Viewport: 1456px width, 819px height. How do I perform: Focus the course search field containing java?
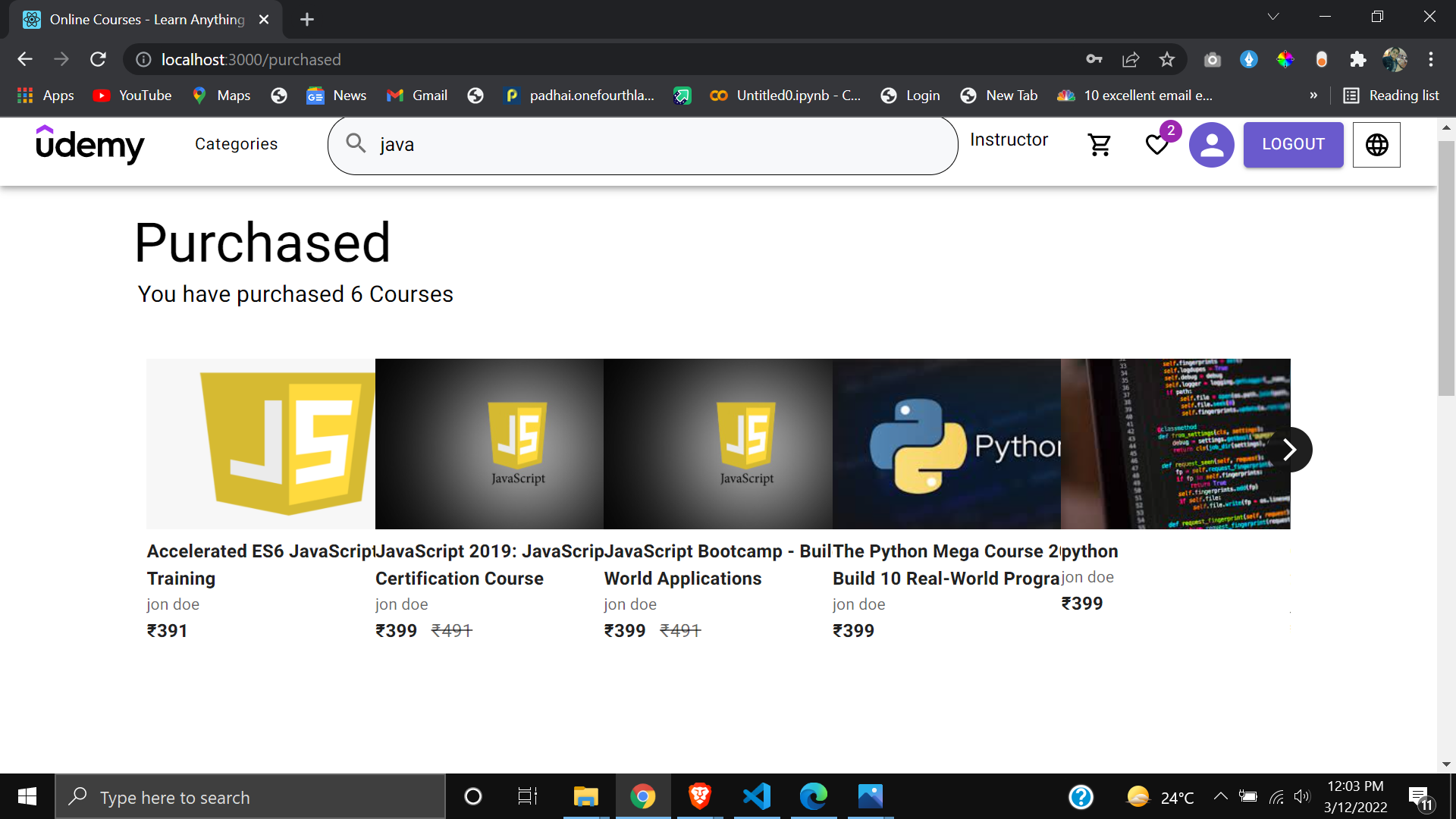tap(642, 144)
